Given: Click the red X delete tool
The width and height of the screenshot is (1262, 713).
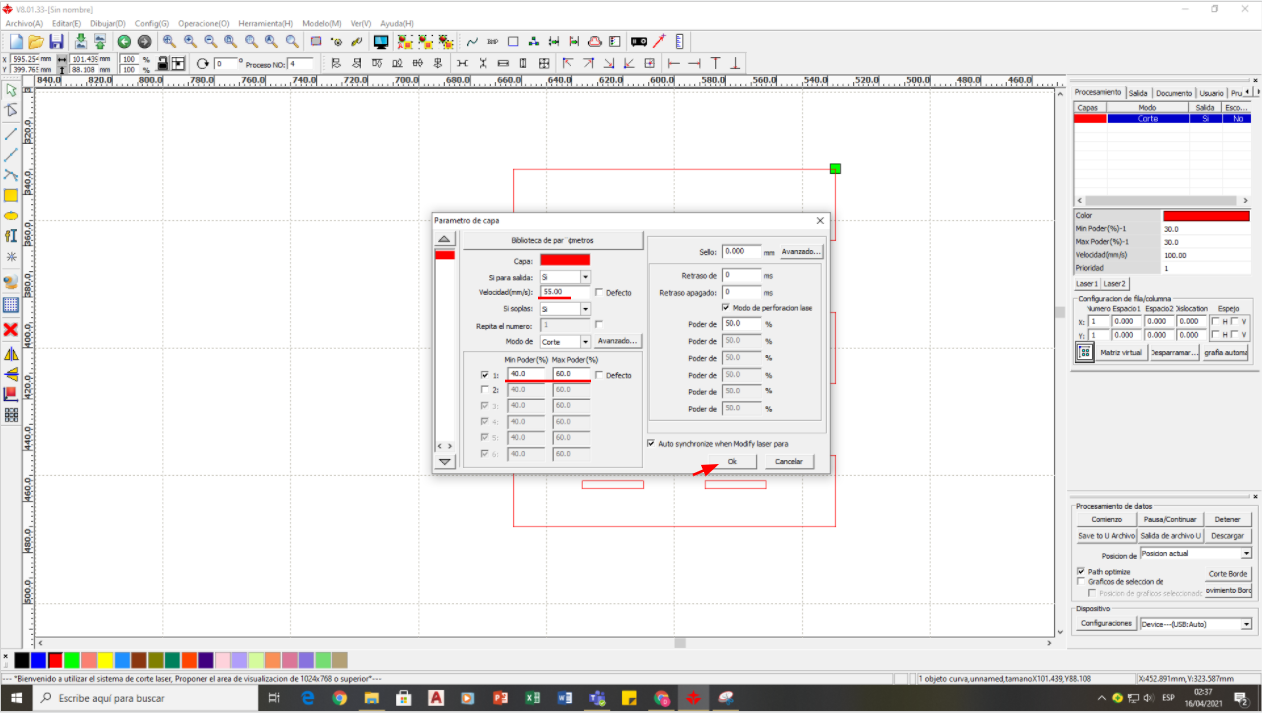Looking at the screenshot, I should (11, 329).
